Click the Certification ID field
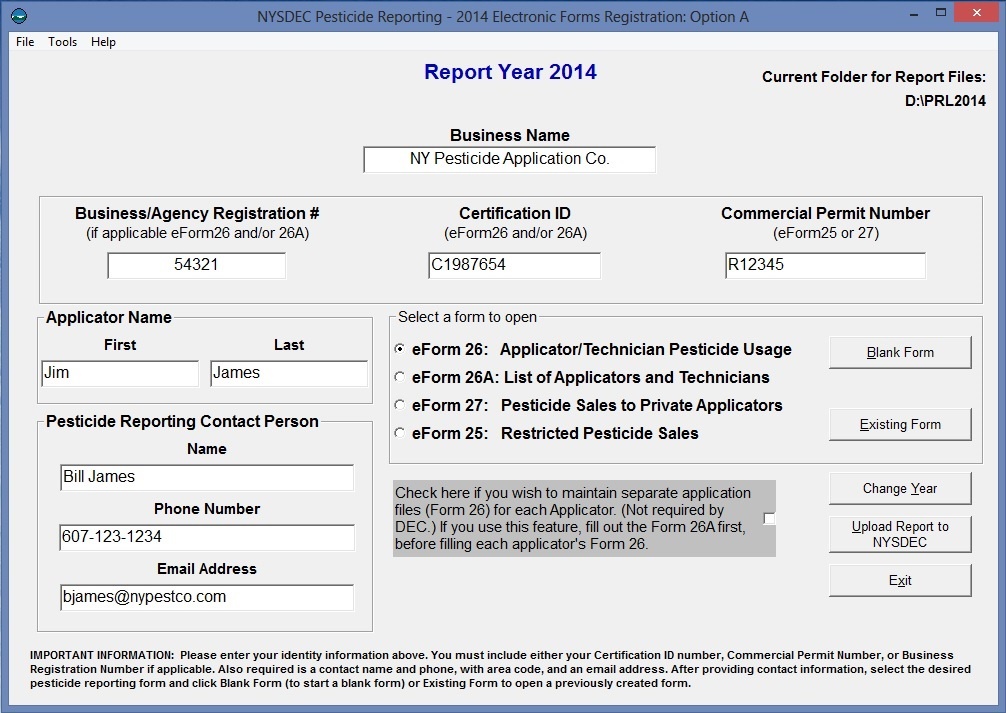This screenshot has width=1006, height=713. pos(515,265)
